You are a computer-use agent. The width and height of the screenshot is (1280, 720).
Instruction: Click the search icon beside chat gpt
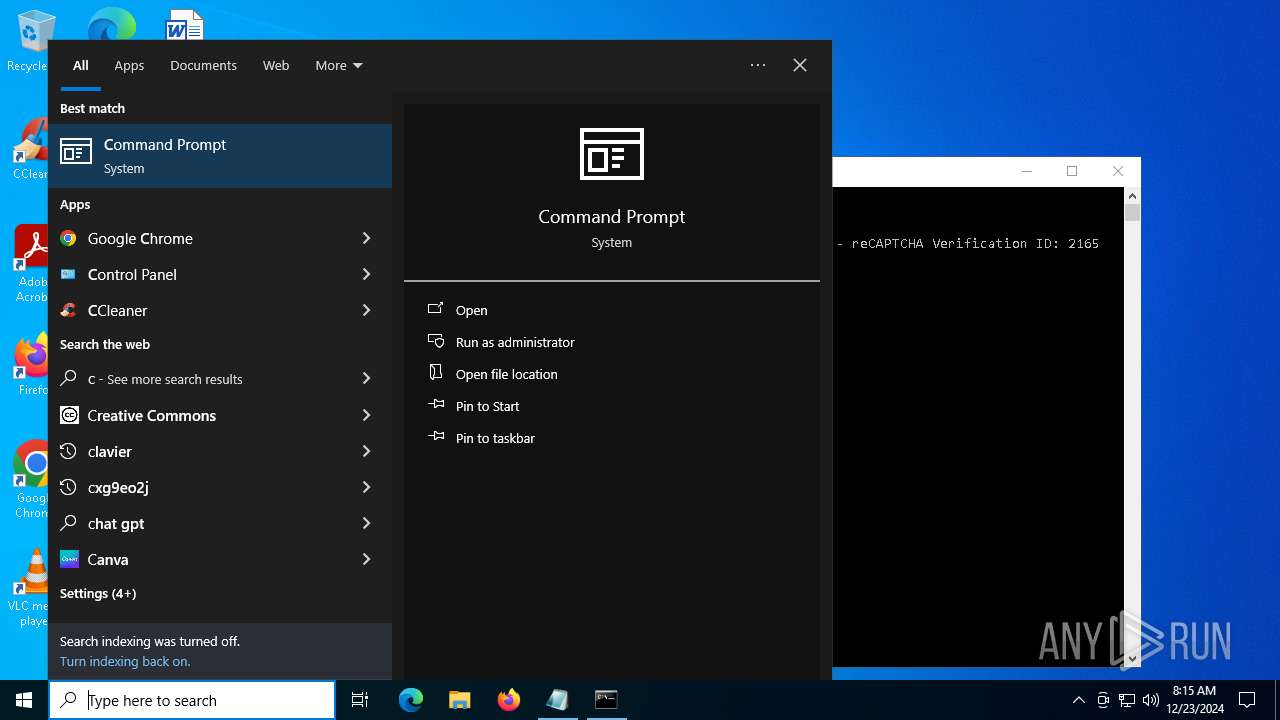coord(69,523)
